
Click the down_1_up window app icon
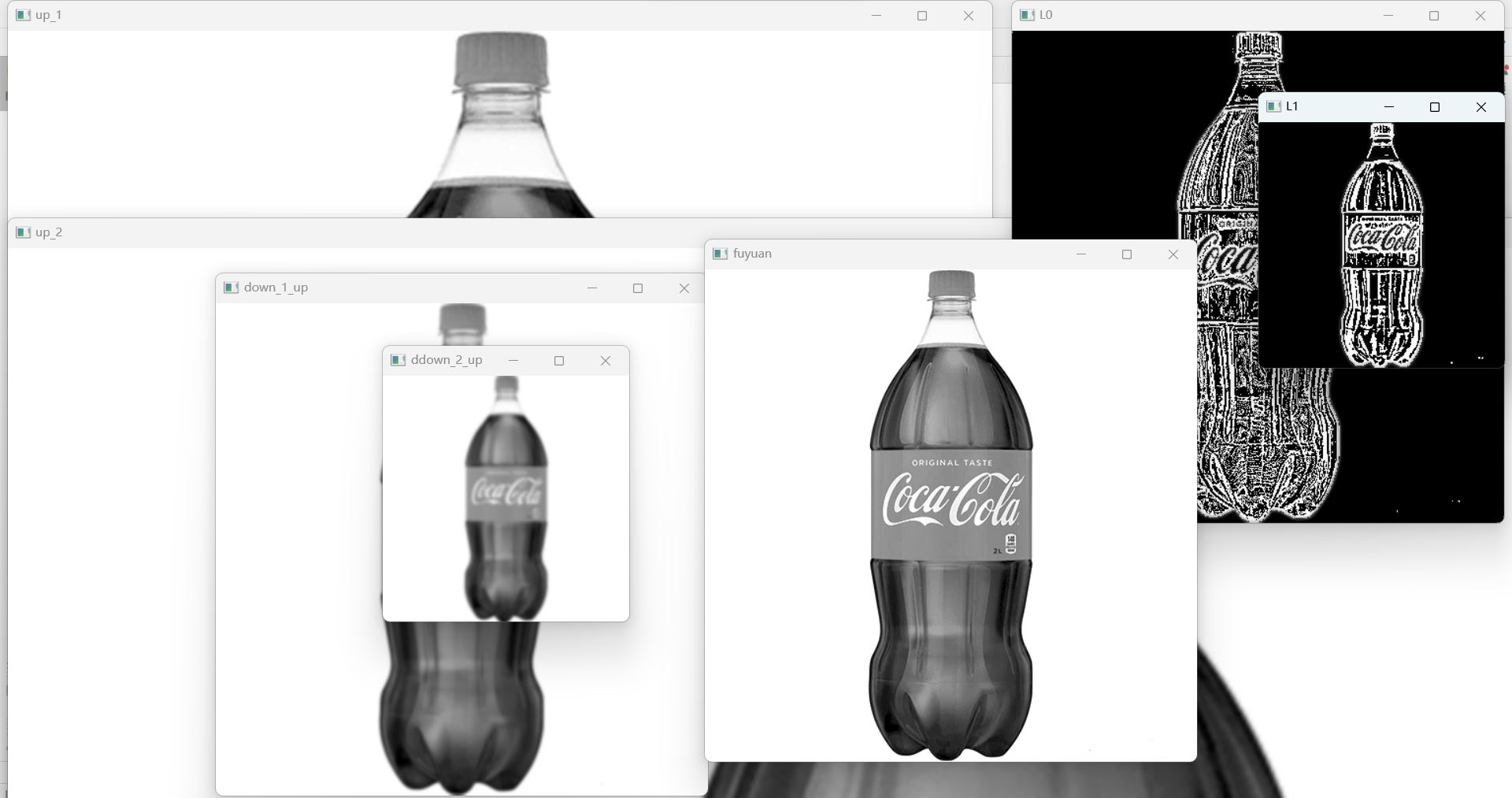tap(232, 288)
